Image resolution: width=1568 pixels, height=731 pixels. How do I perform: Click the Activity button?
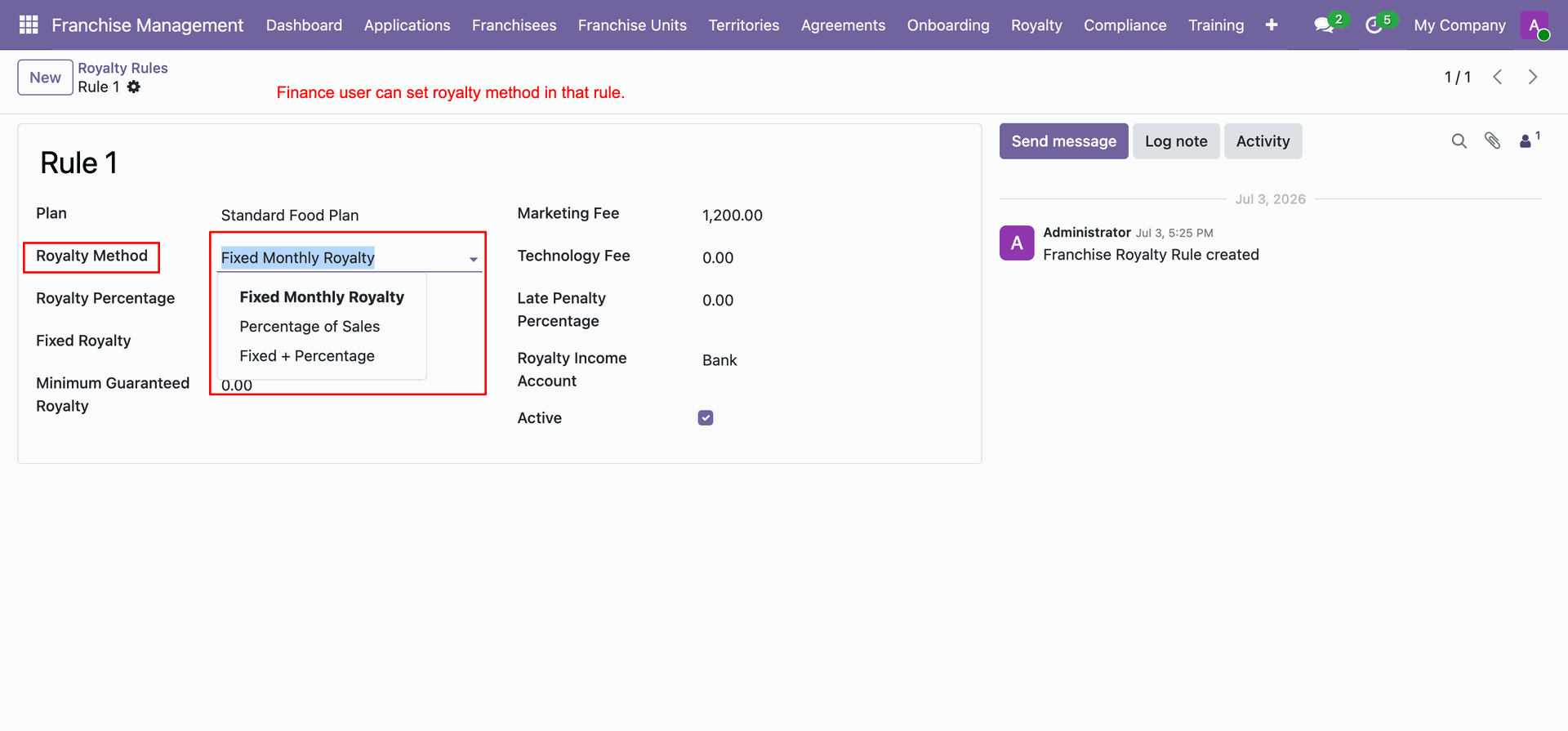(x=1263, y=141)
